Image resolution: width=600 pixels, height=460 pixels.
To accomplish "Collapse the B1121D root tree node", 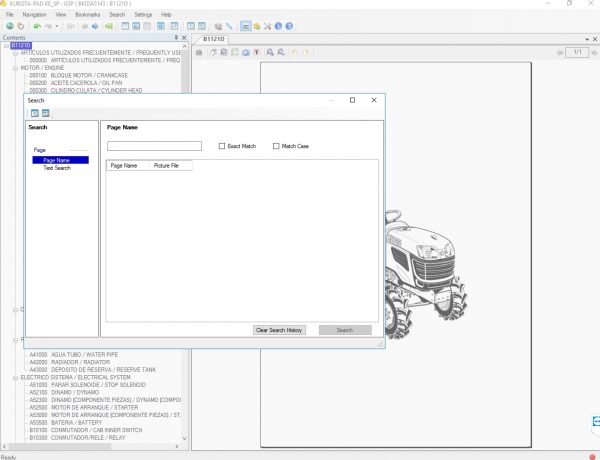I will (5, 45).
